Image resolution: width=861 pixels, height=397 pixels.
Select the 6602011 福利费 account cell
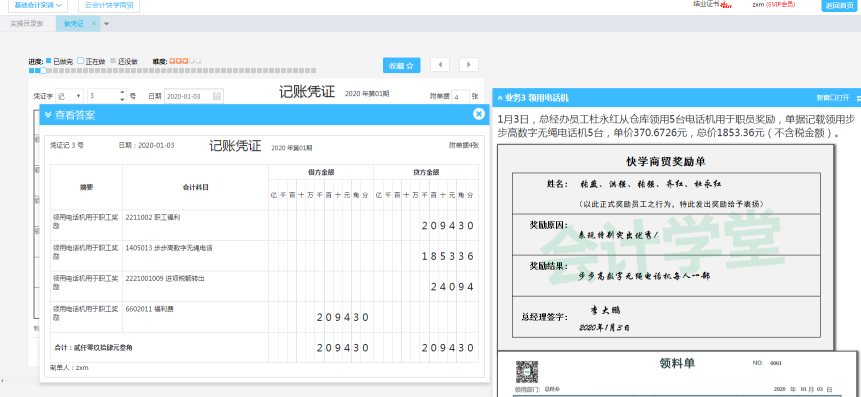coord(195,317)
